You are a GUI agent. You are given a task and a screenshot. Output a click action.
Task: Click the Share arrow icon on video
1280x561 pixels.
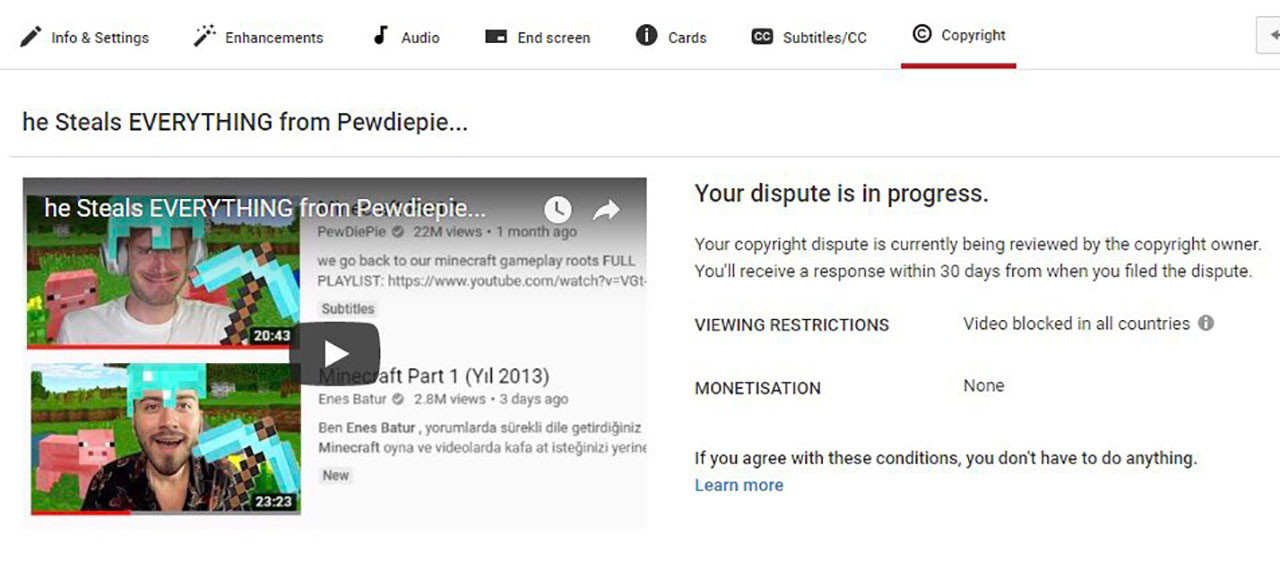[x=606, y=210]
